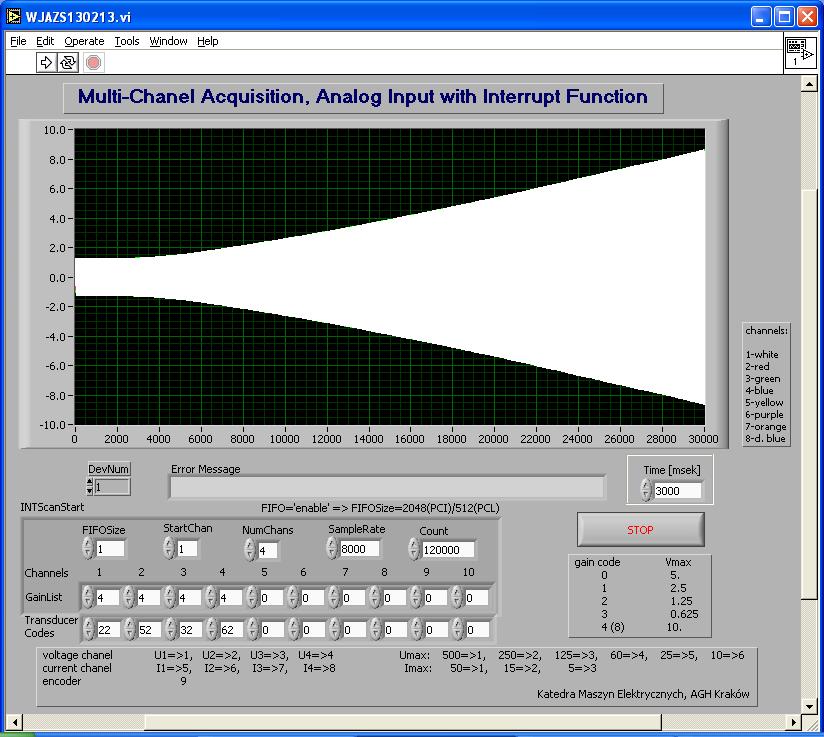Screen dimensions: 824x737
Task: Click the 30000 x-axis scale label
Action: pyautogui.click(x=703, y=438)
